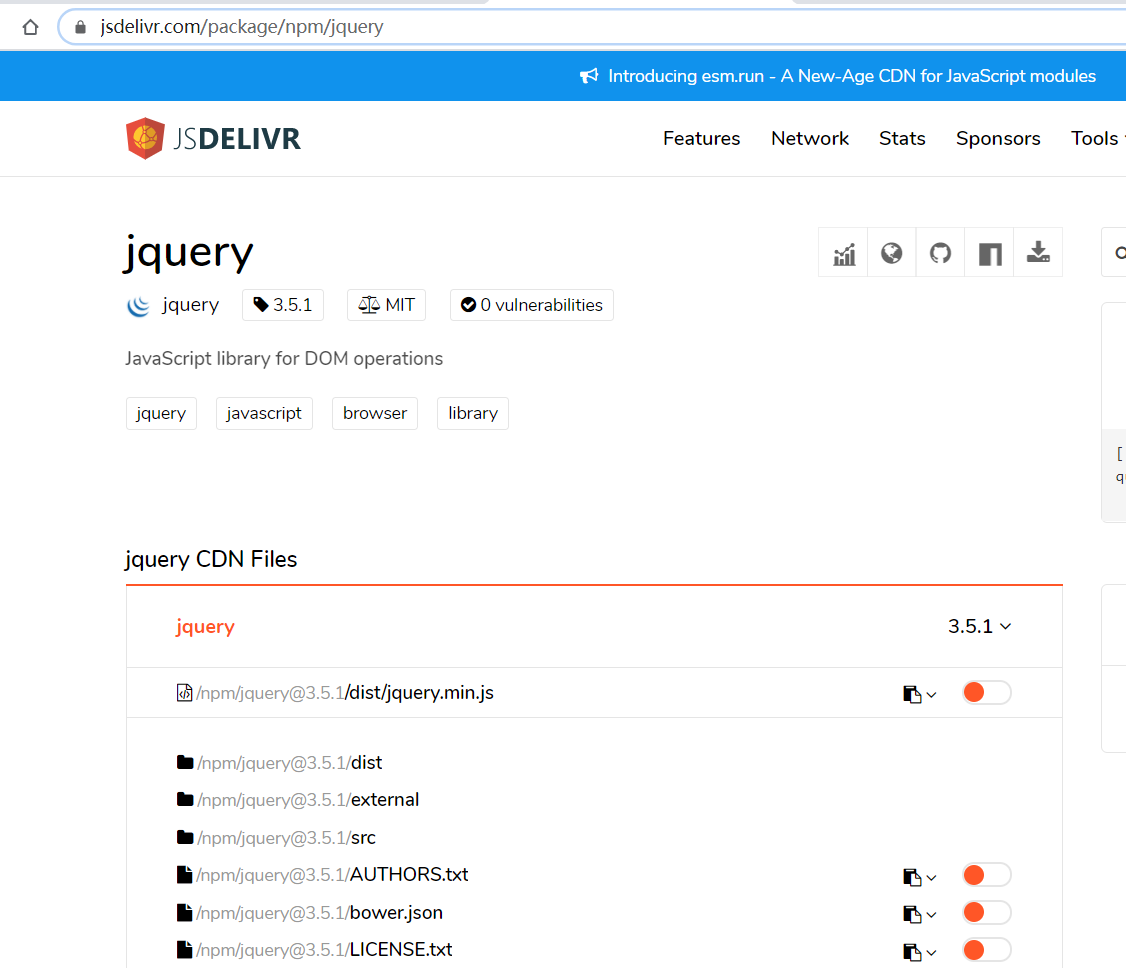
Task: Go to the jsDelivr logo homepage
Action: (x=213, y=138)
